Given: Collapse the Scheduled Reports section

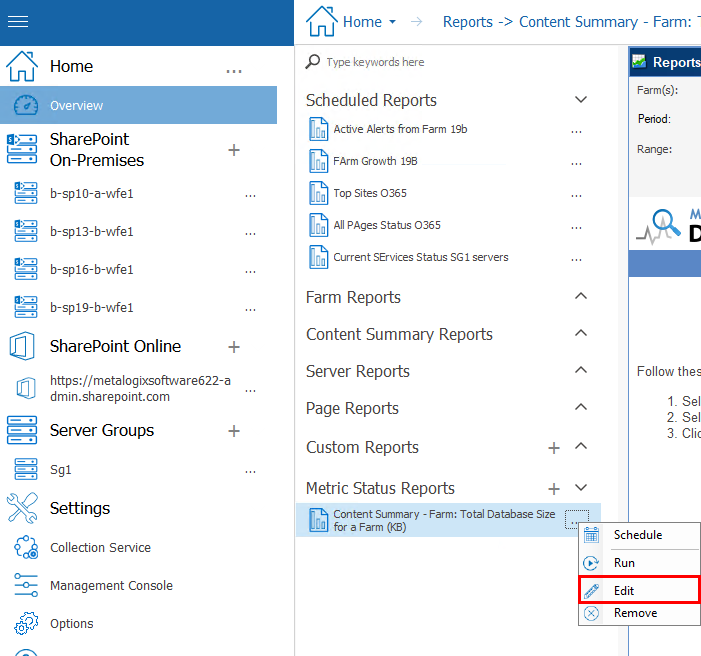Looking at the screenshot, I should point(580,100).
